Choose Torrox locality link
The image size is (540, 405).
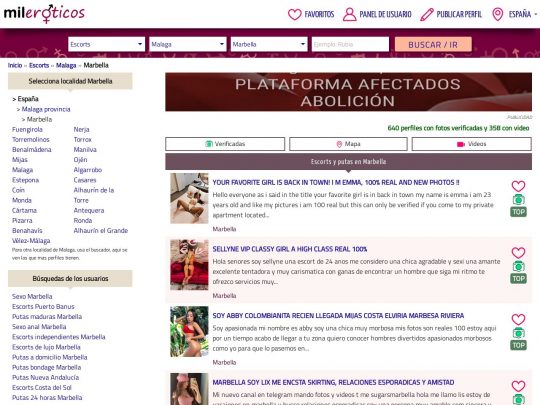(83, 139)
